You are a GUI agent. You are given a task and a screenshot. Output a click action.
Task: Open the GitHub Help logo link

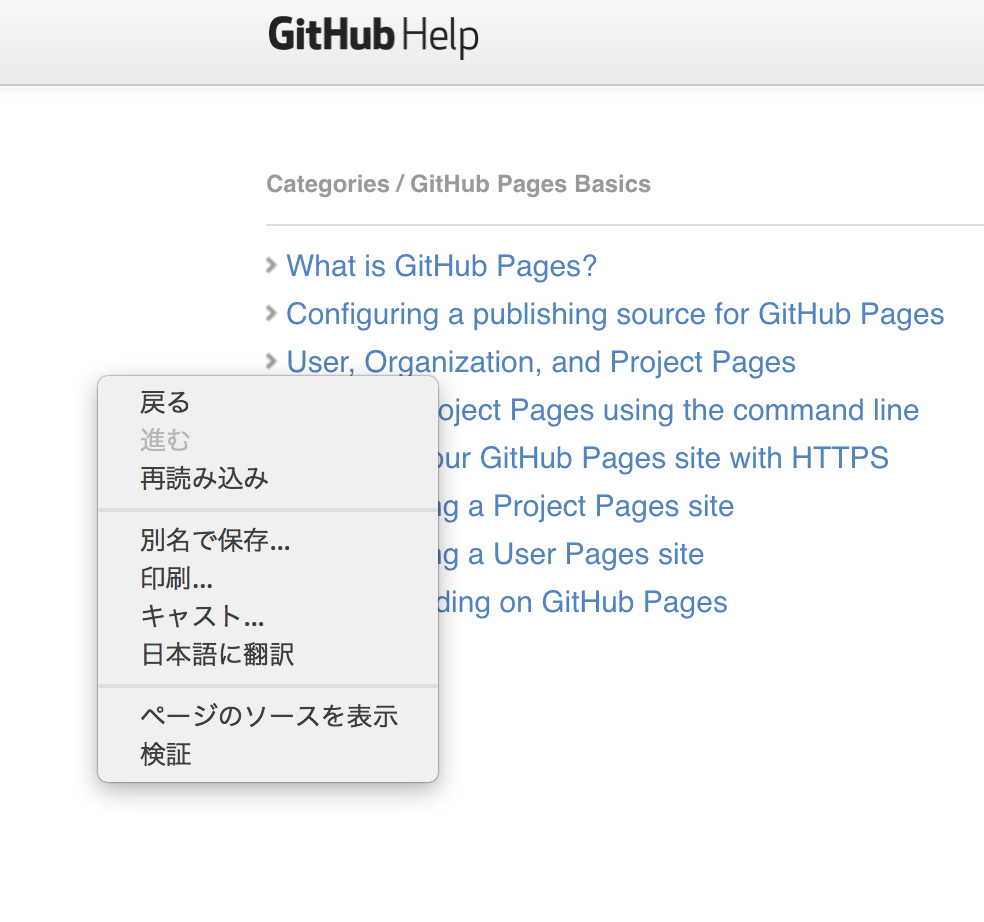pyautogui.click(x=373, y=35)
